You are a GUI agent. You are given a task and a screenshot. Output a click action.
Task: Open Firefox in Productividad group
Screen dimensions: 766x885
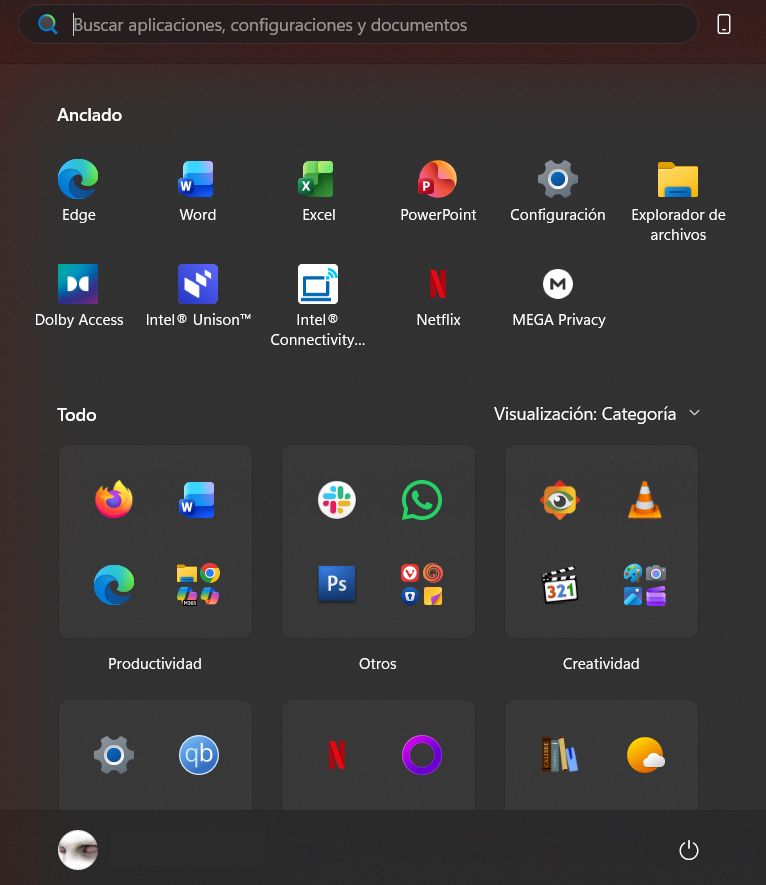[x=113, y=500]
